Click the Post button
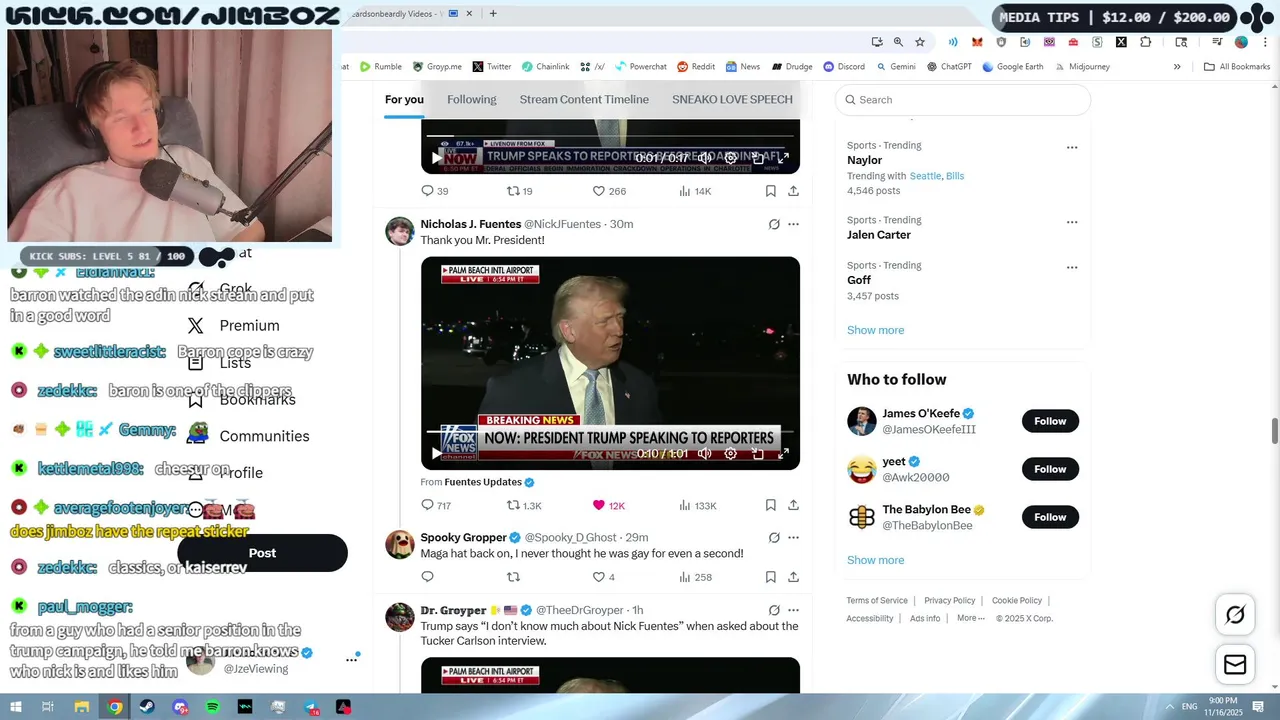1280x720 pixels. [x=262, y=553]
